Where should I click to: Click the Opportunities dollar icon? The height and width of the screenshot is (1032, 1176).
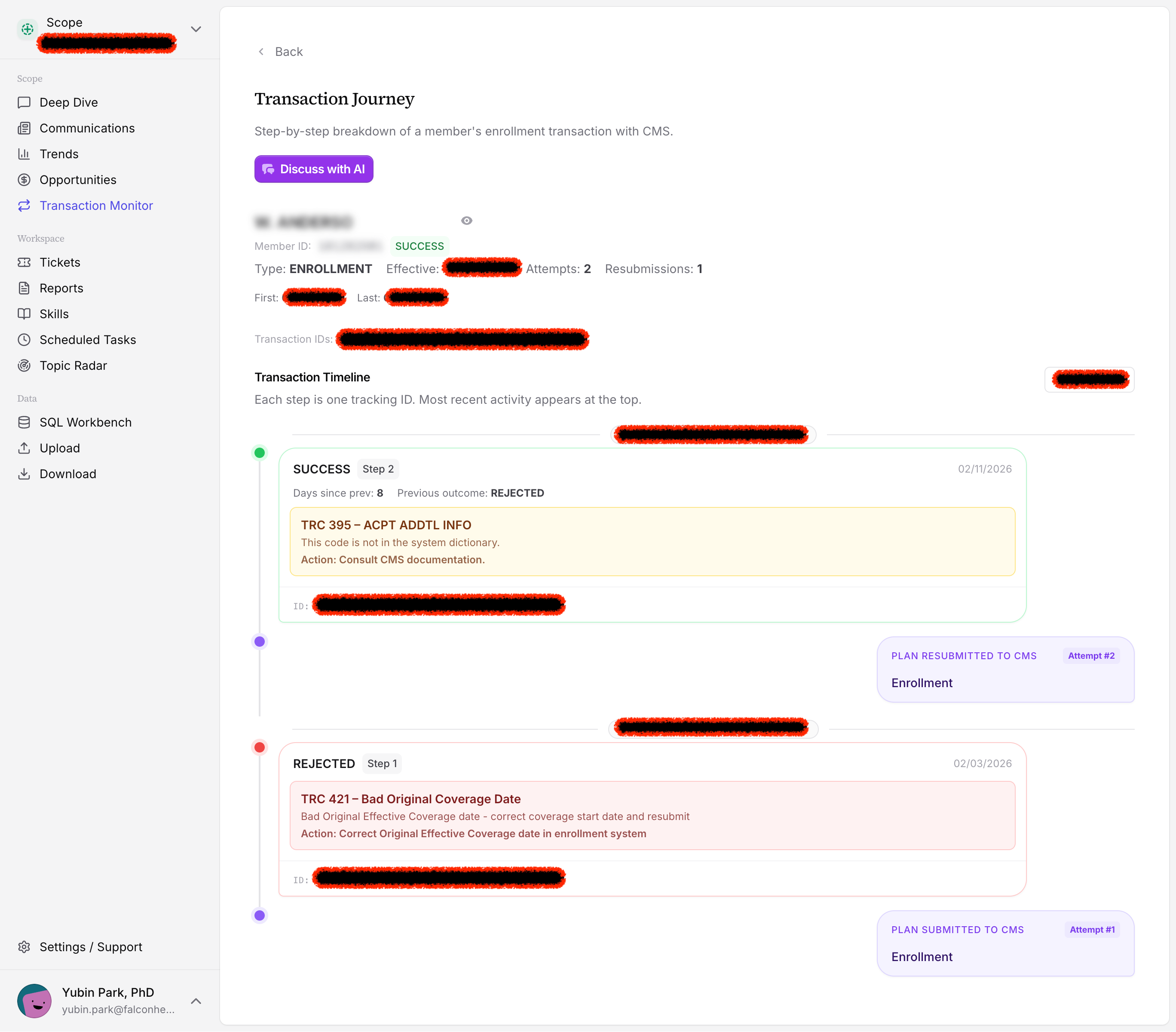(24, 180)
